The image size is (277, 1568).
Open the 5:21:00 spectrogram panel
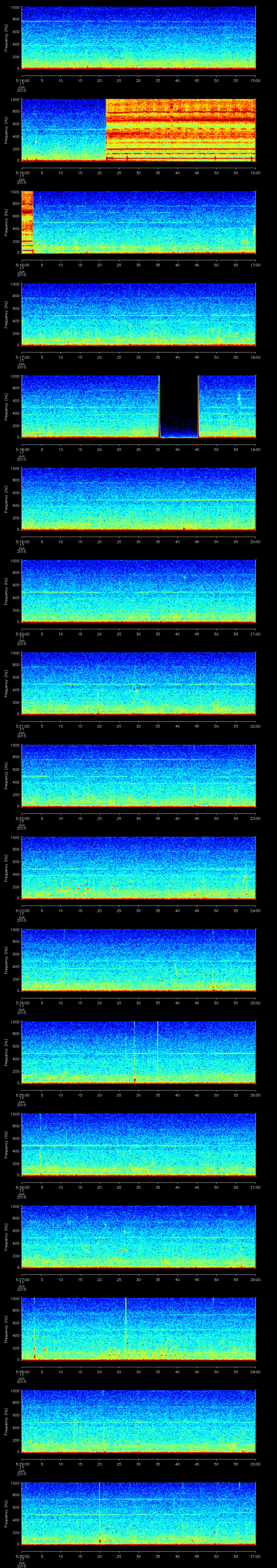click(x=138, y=683)
